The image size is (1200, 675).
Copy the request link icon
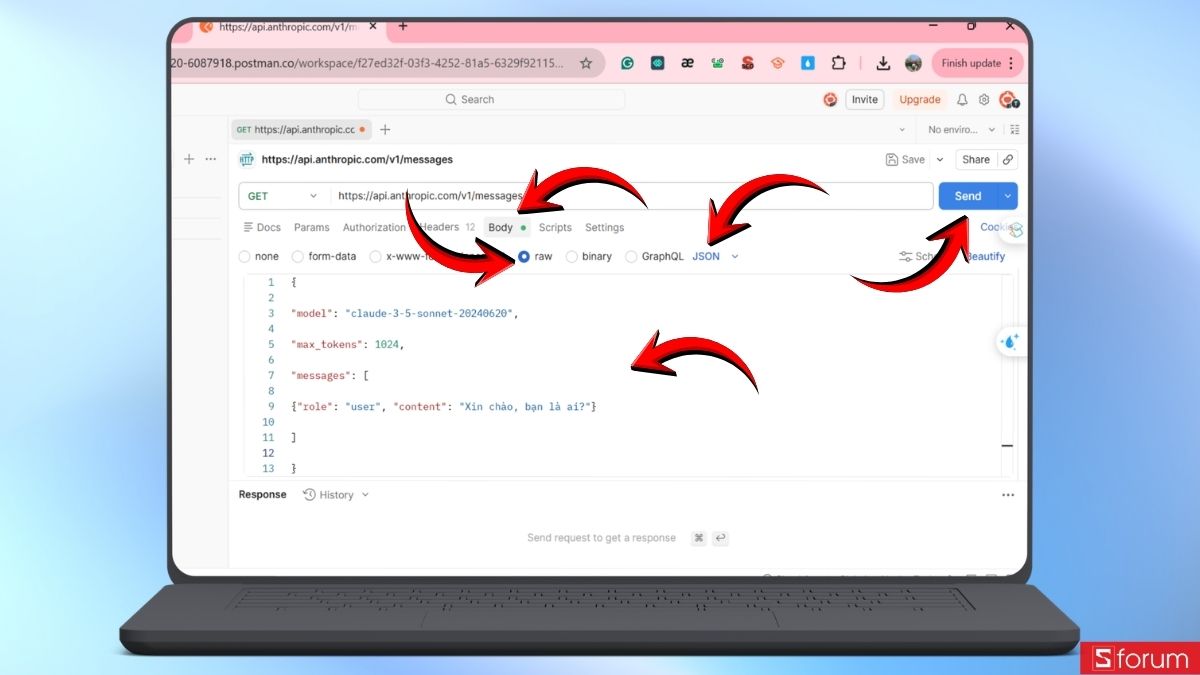(1008, 160)
